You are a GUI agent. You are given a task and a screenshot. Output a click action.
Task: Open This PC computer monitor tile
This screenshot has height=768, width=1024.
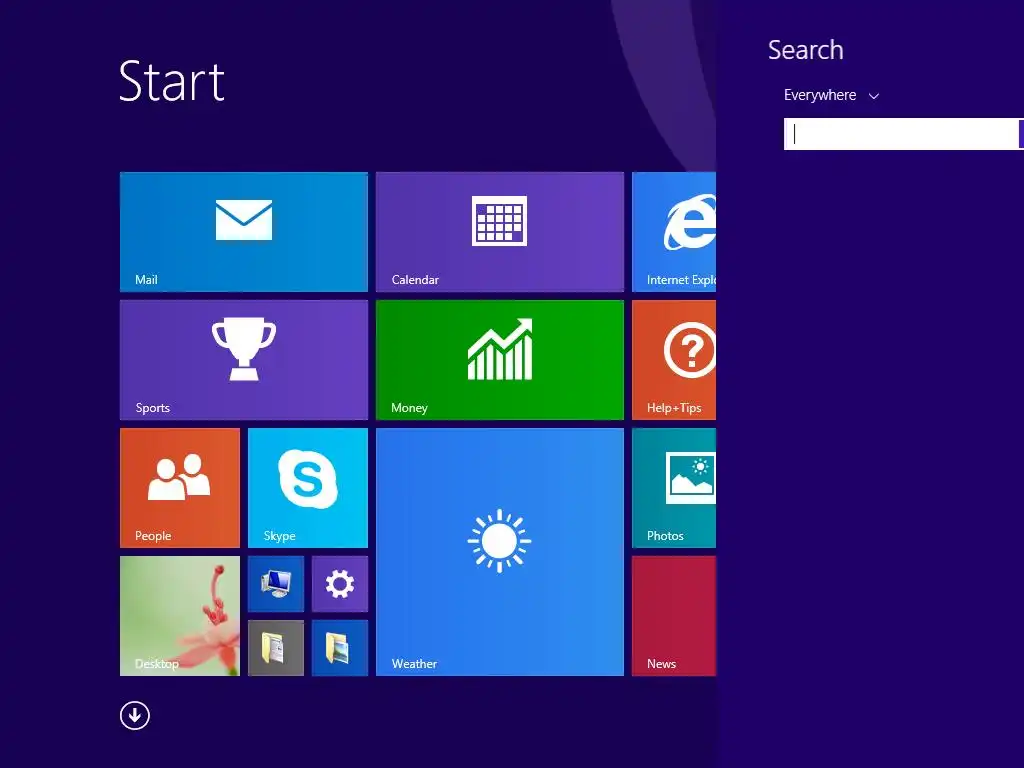point(276,584)
